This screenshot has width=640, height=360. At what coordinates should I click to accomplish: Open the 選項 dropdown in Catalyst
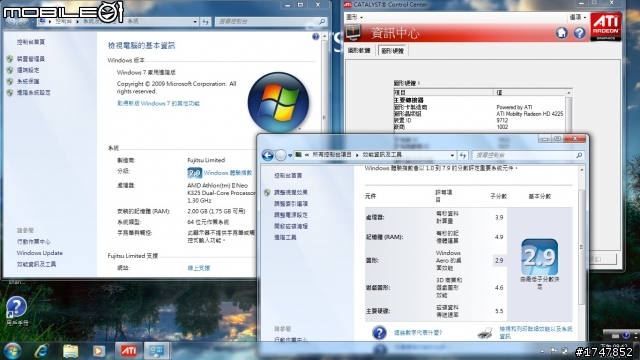578,17
